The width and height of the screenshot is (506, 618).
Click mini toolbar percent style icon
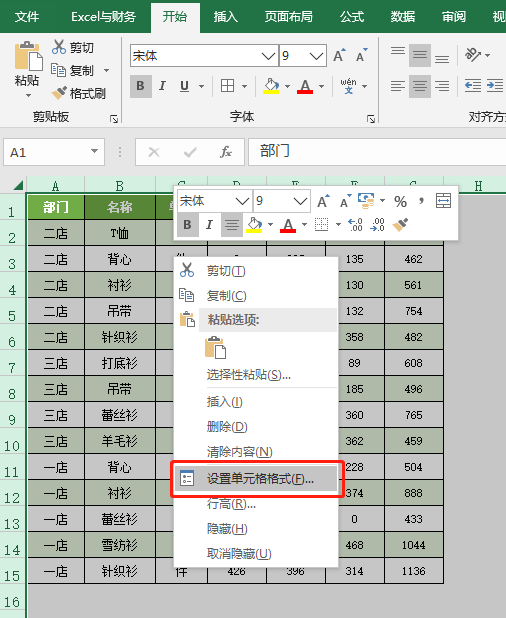[x=400, y=202]
